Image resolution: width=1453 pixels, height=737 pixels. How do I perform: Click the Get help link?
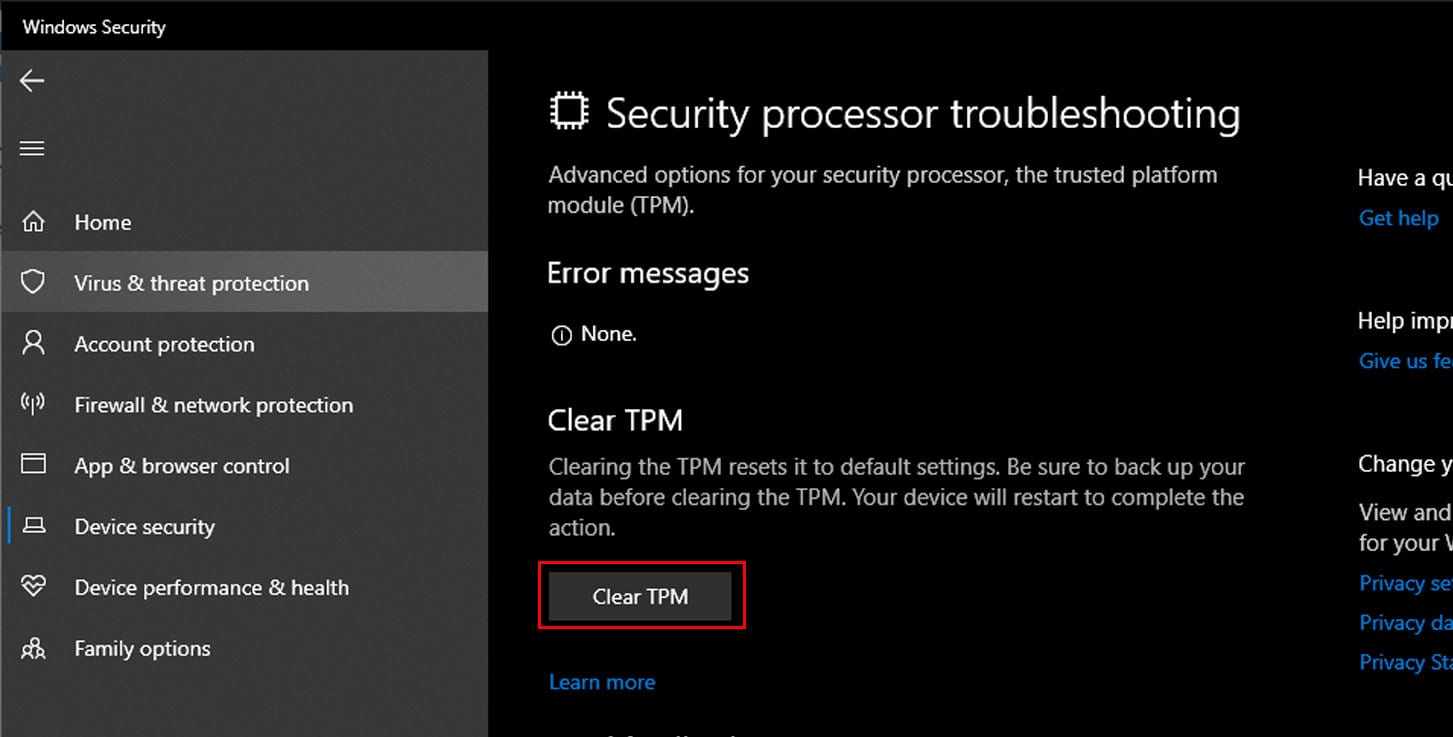tap(1398, 218)
